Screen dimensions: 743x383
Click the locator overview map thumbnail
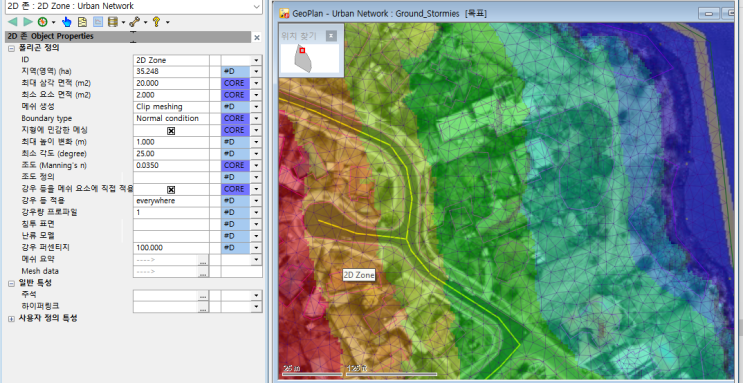[310, 58]
